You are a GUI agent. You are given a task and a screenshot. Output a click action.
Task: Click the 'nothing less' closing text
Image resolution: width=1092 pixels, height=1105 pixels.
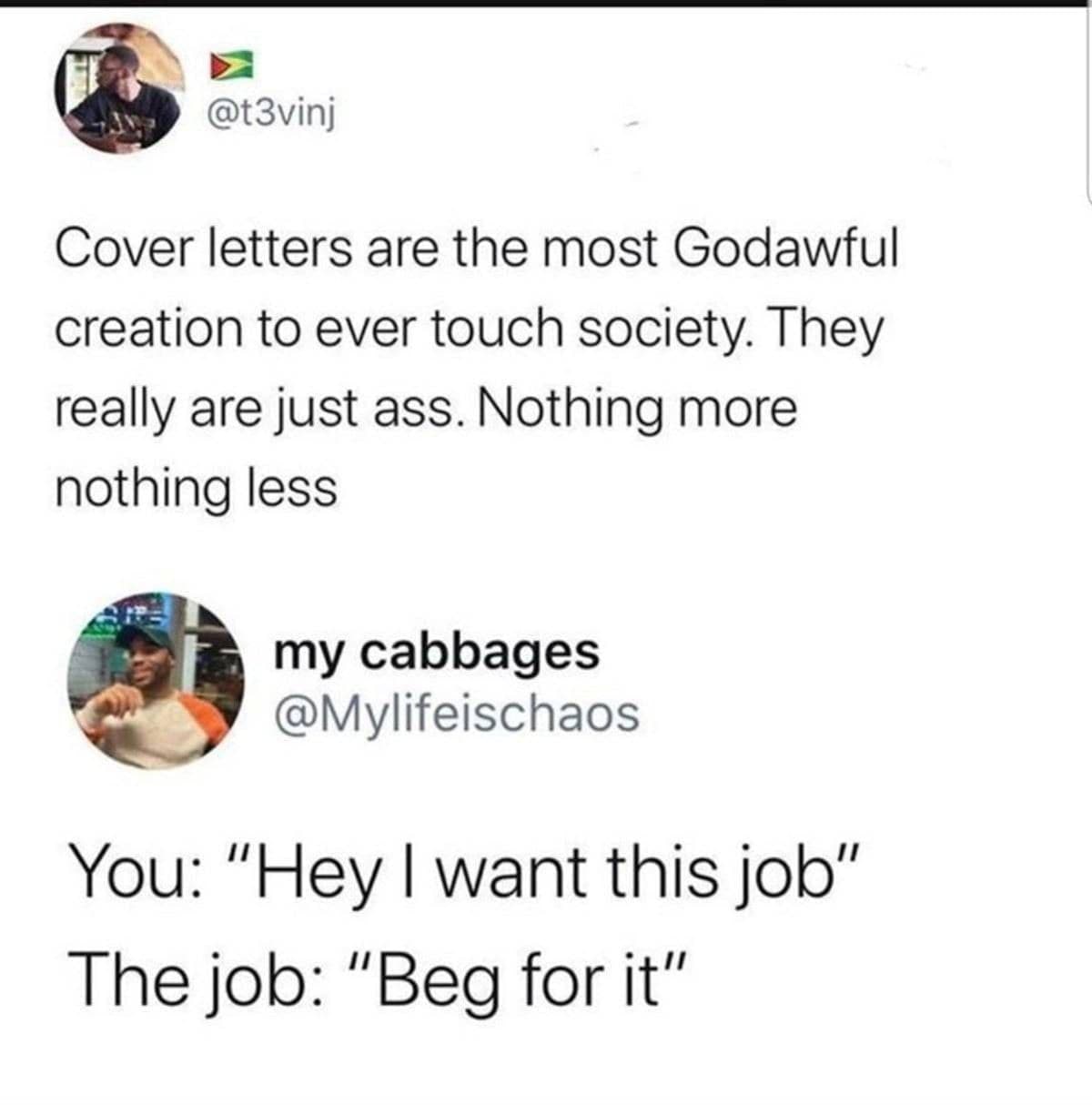coord(197,489)
